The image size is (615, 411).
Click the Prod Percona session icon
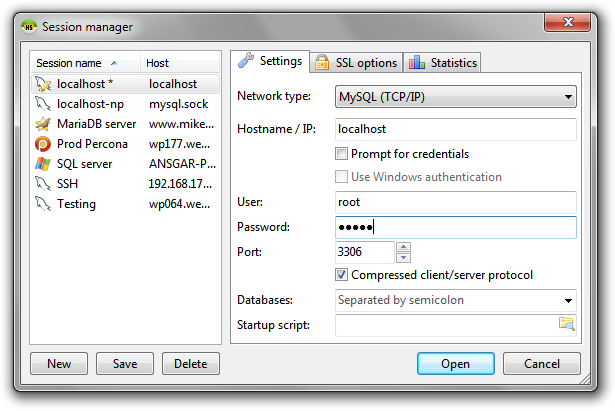[x=42, y=144]
